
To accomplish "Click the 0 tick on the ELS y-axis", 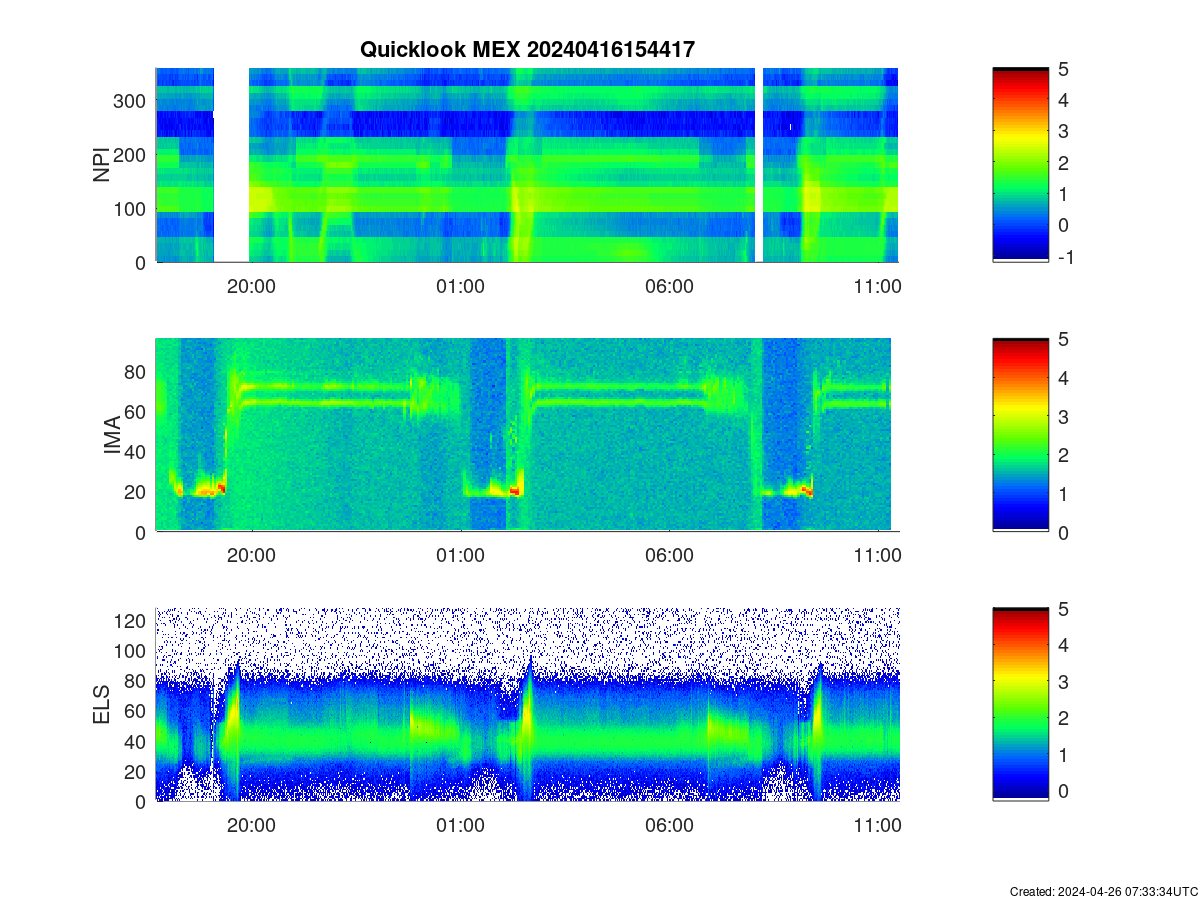I will (x=142, y=801).
